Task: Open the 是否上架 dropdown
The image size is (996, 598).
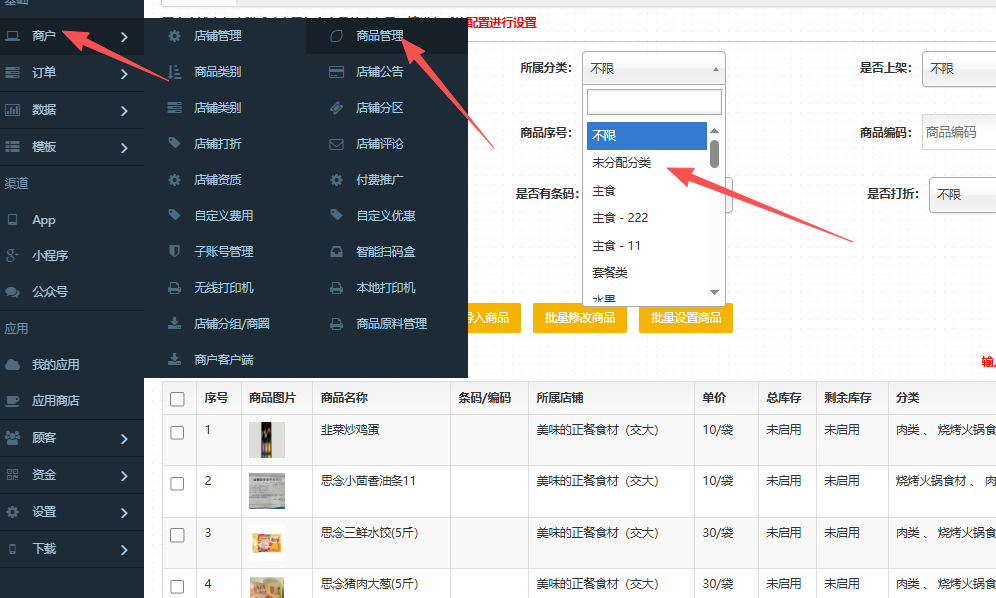Action: 957,69
